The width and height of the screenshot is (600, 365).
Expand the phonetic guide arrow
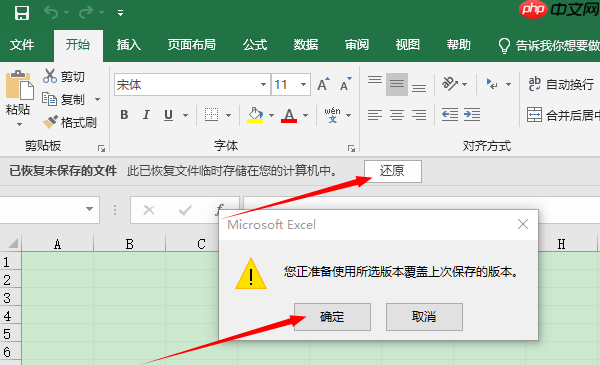(349, 115)
